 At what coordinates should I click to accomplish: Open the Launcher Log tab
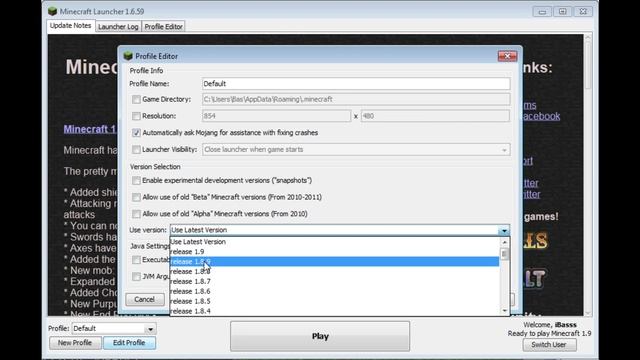tap(118, 27)
